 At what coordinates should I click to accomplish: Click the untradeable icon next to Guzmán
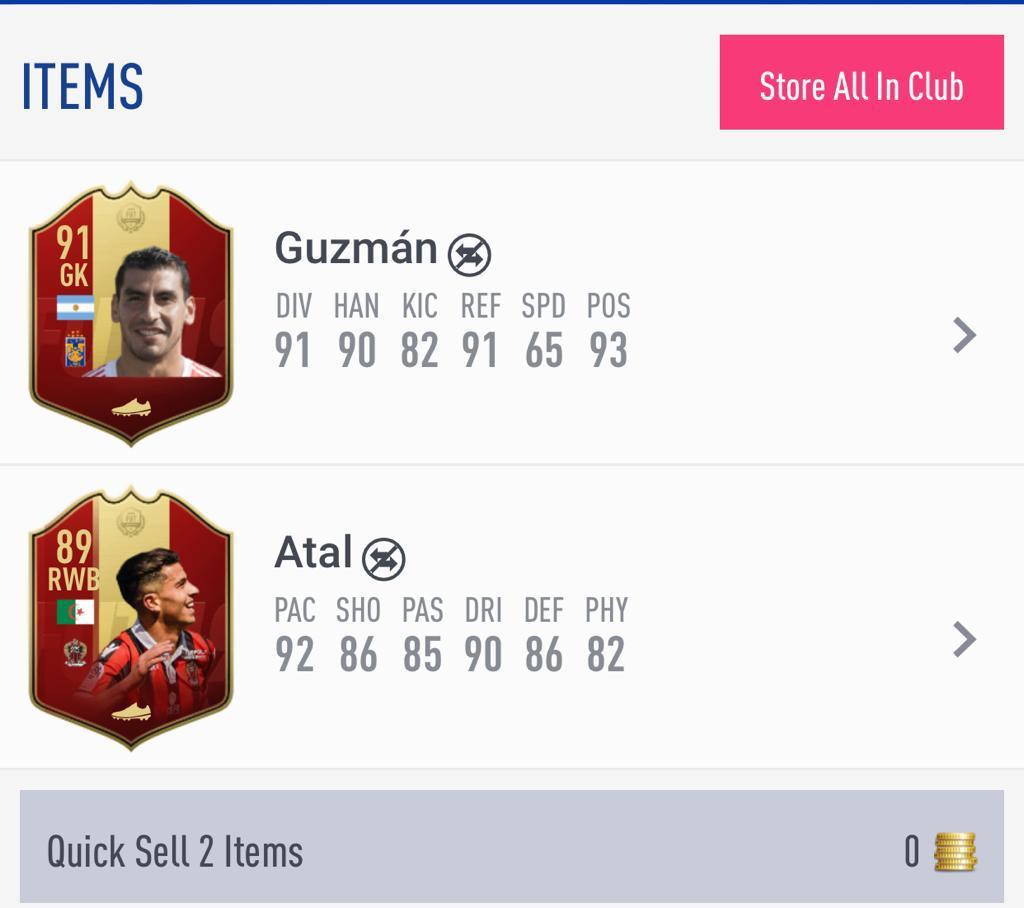pos(469,255)
